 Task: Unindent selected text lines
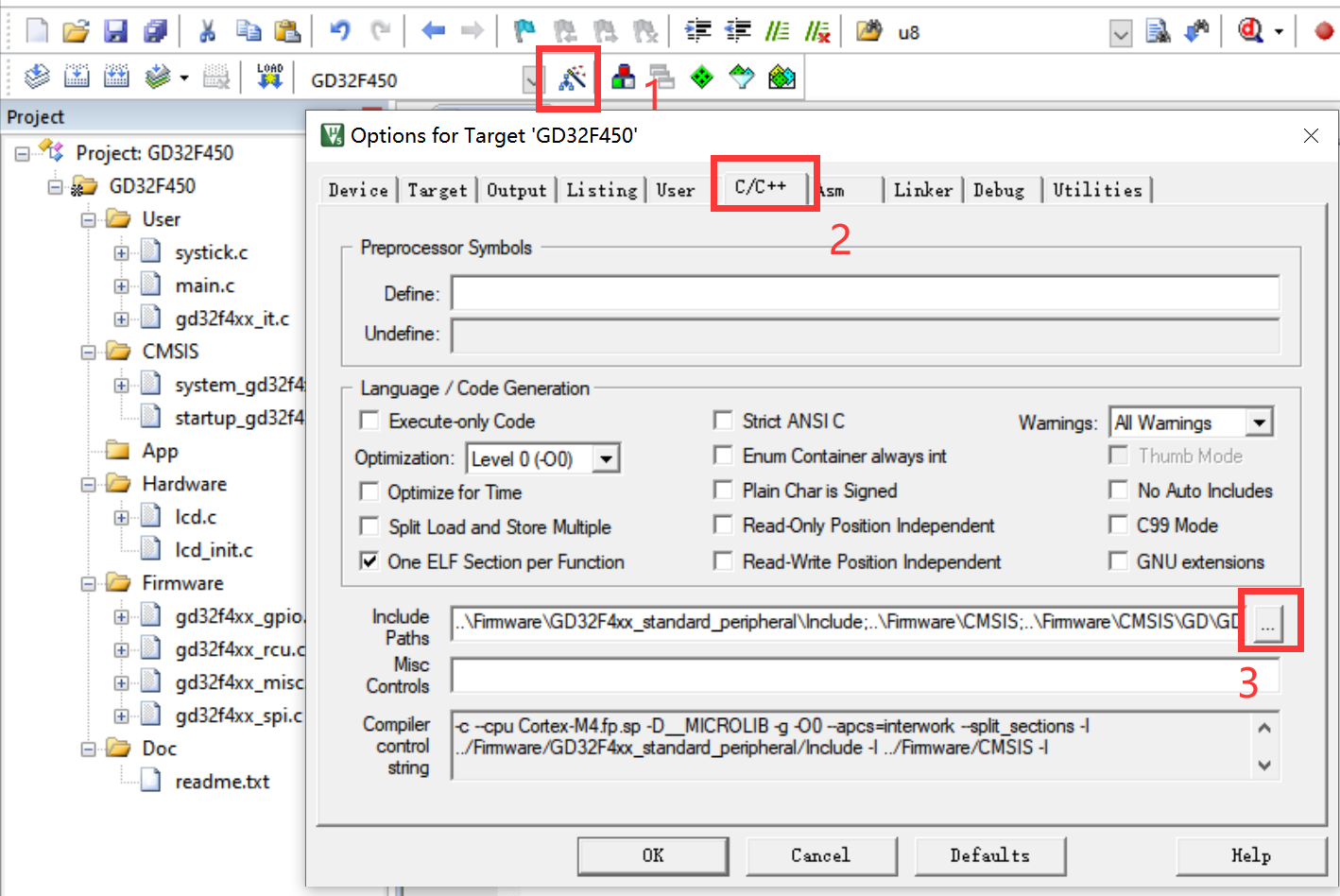738,31
